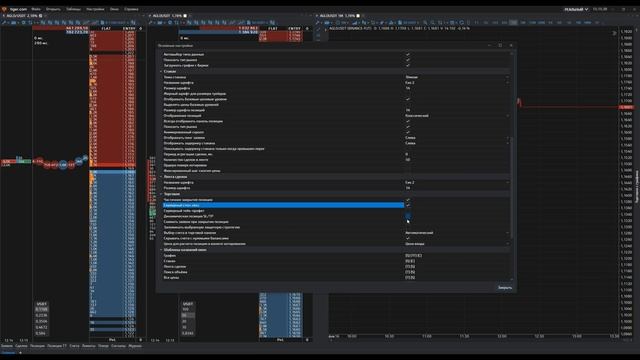Toggle 'Всегда отображать панель позиции' checkbox
The height and width of the screenshot is (360, 640).
tap(407, 121)
